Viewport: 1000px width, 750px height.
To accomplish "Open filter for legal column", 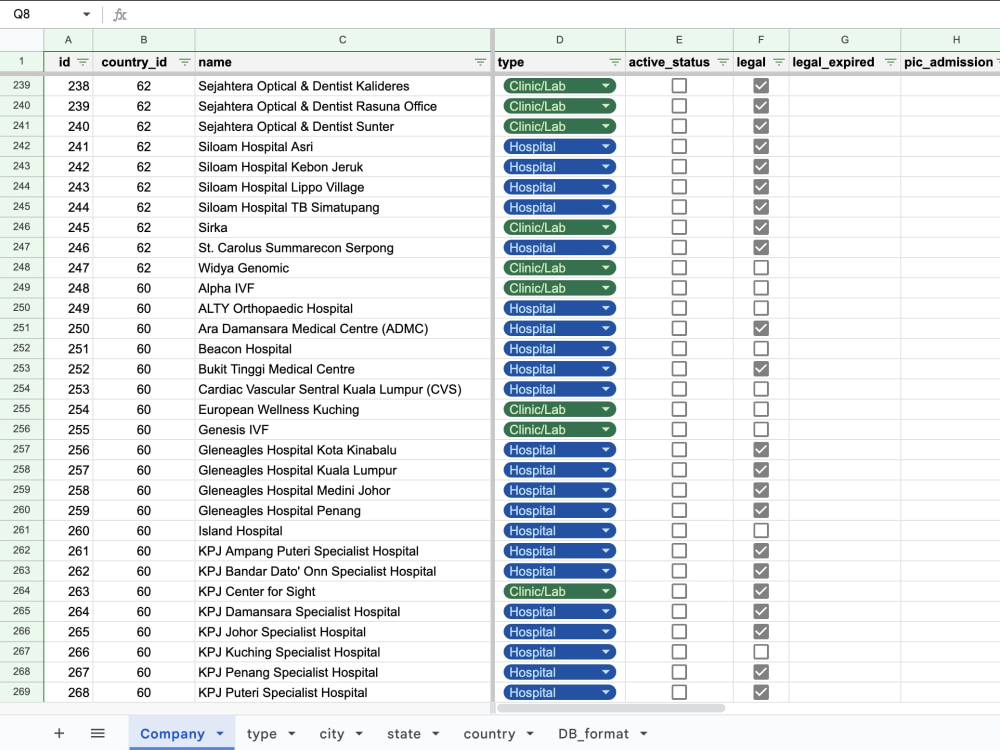I will pyautogui.click(x=779, y=62).
